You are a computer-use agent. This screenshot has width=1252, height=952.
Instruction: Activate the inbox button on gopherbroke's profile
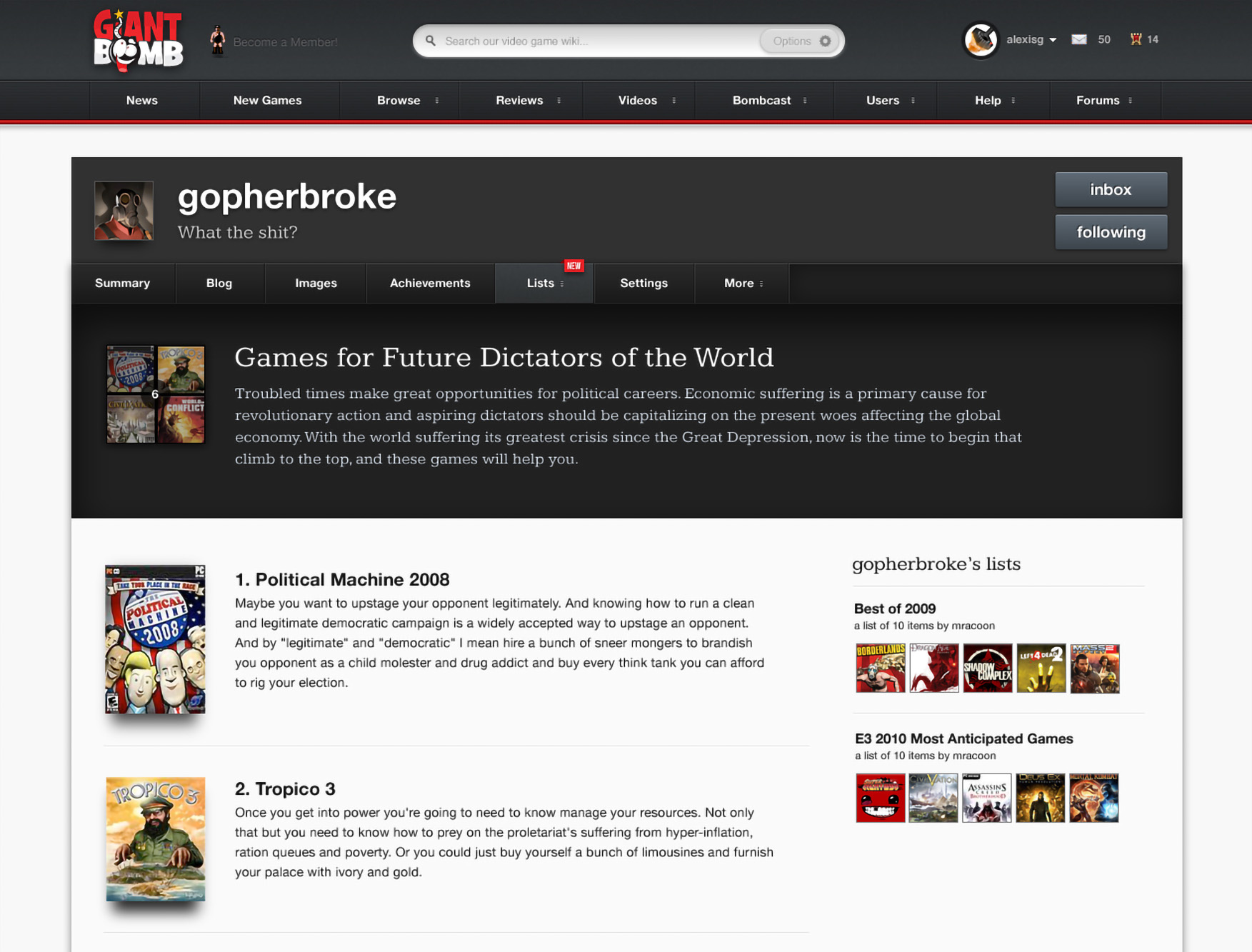point(1110,189)
